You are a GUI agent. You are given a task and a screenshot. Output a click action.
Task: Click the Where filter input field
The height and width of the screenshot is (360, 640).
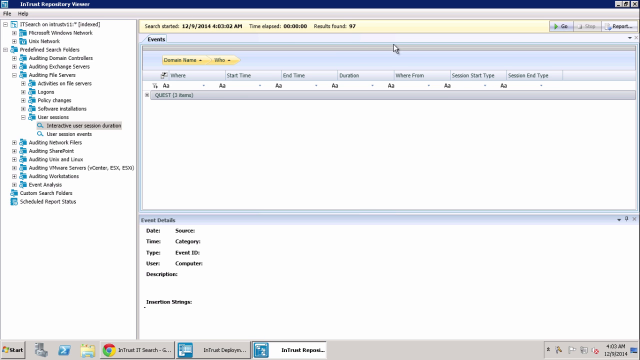tap(182, 86)
